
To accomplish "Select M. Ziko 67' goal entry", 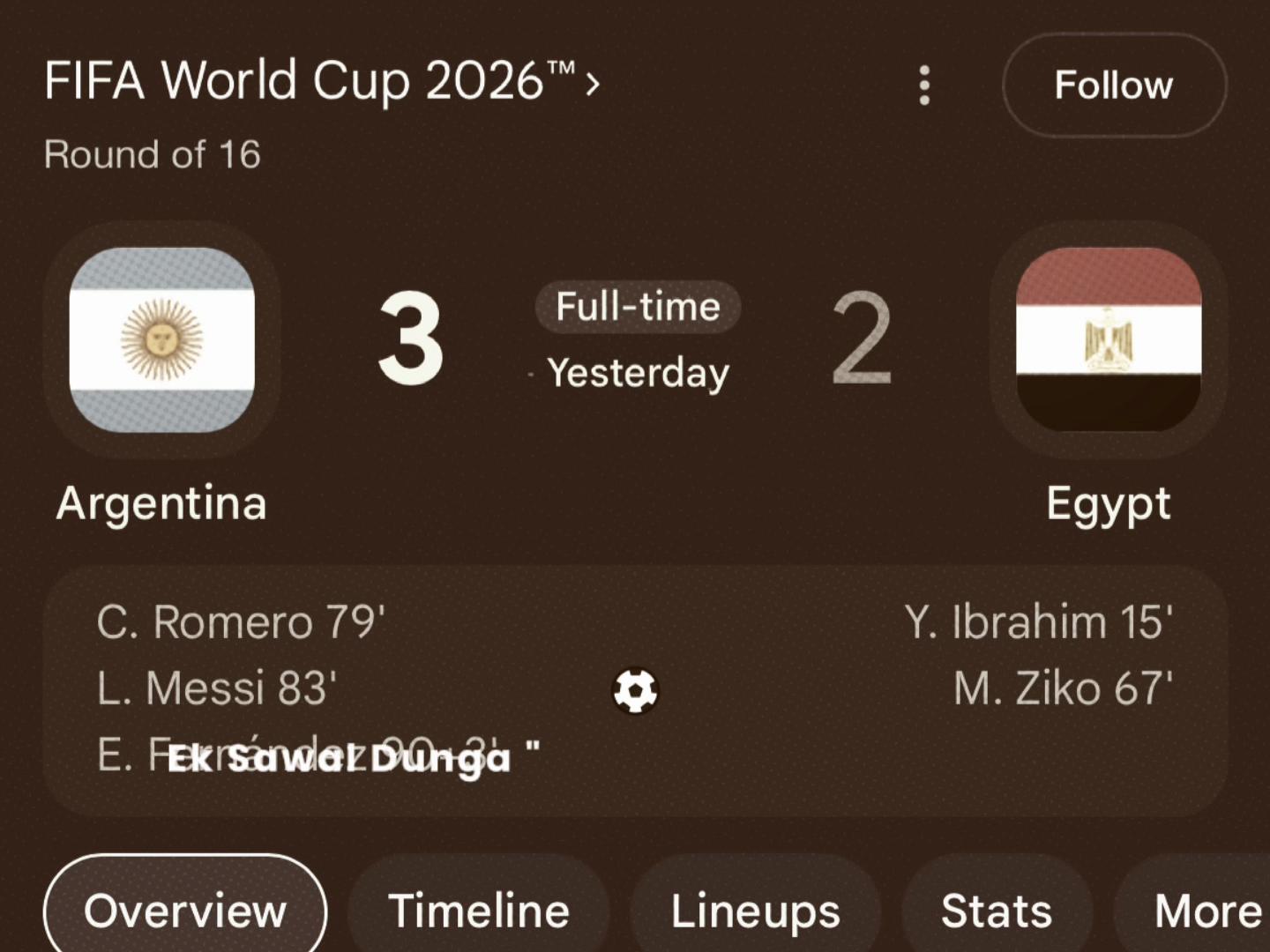I will point(1064,688).
